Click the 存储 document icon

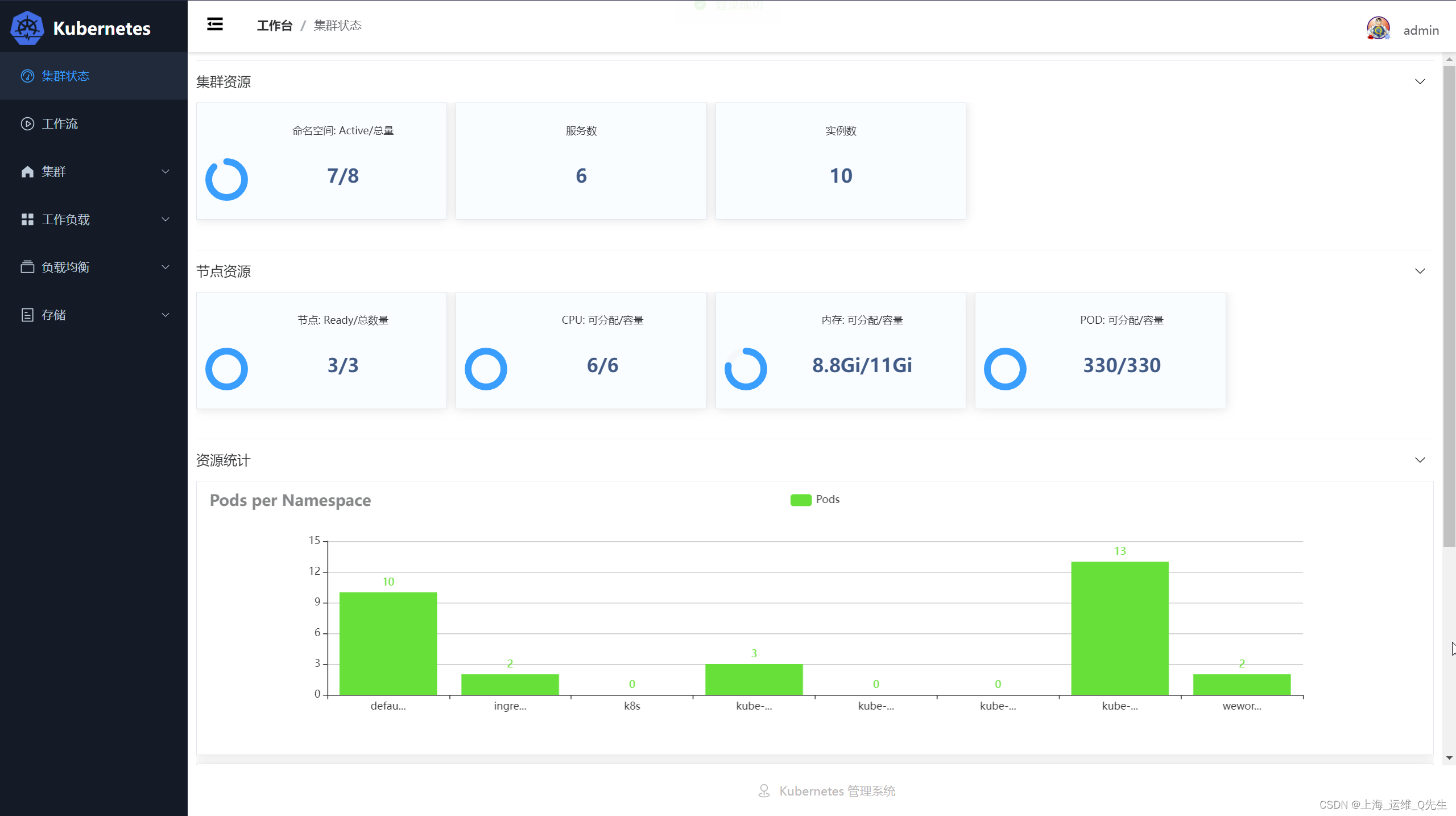click(27, 315)
